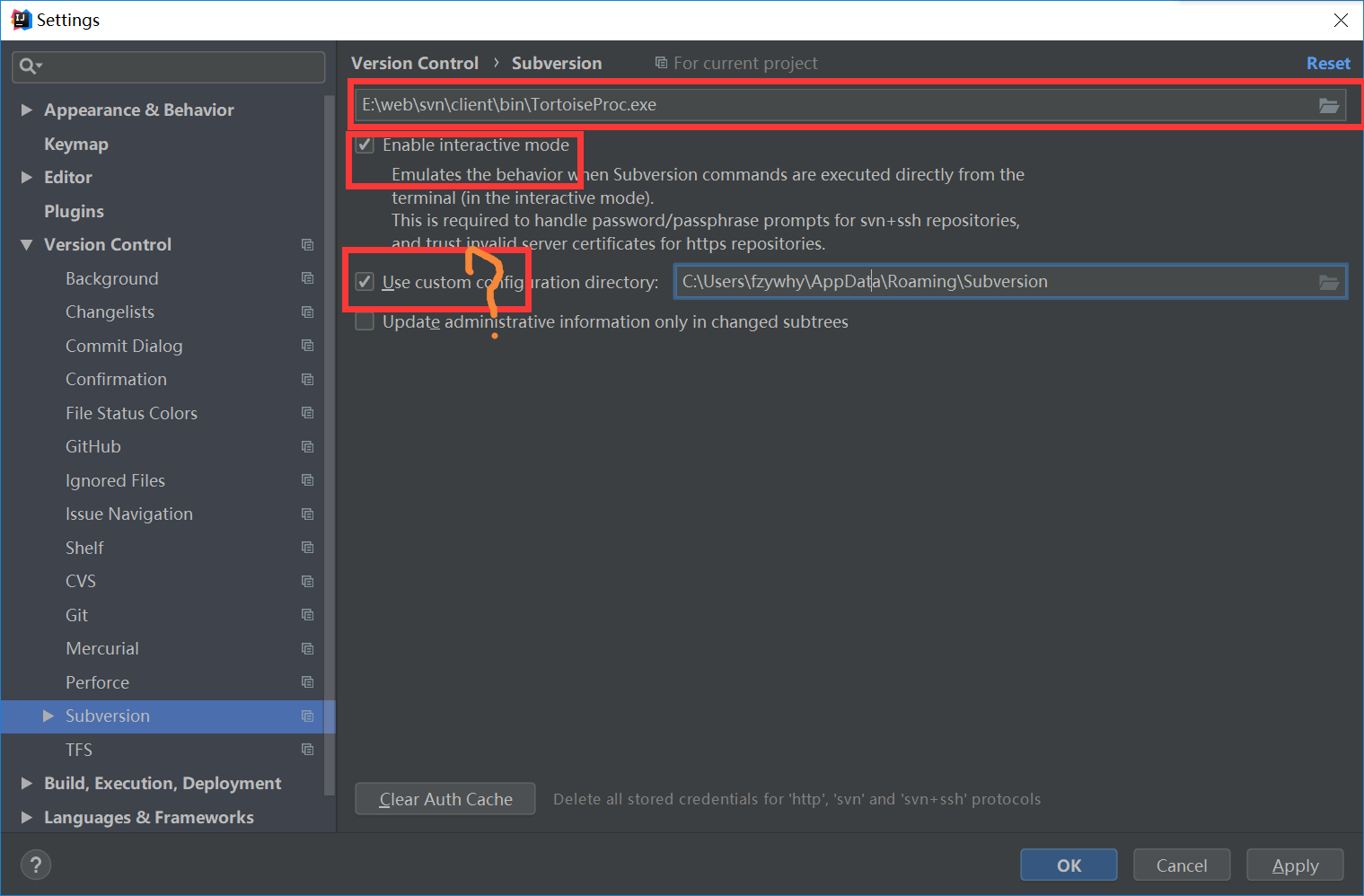This screenshot has height=896, width=1364.
Task: Click project icon beside Changelists row
Action: [x=308, y=312]
